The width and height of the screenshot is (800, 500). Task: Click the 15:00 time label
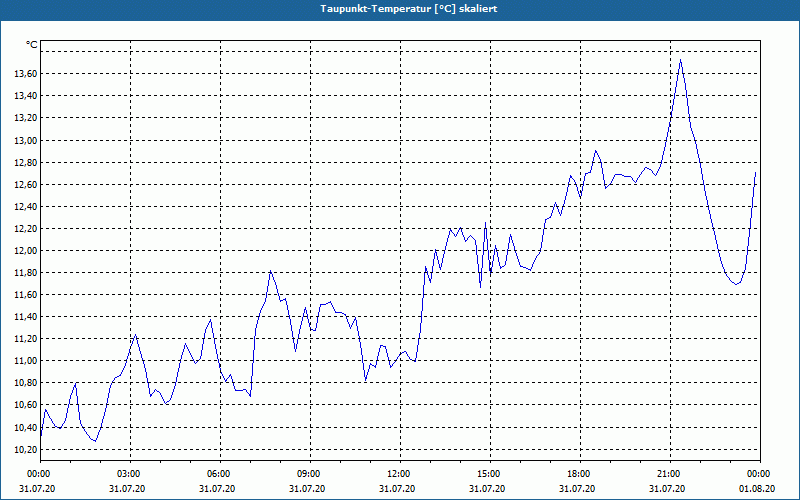(x=488, y=474)
